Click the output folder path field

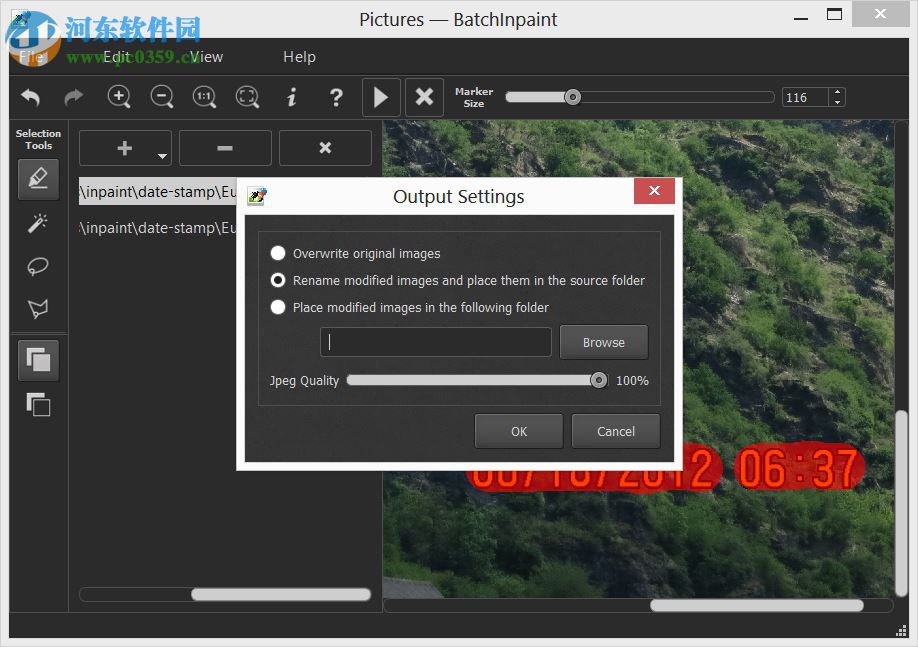(x=436, y=342)
